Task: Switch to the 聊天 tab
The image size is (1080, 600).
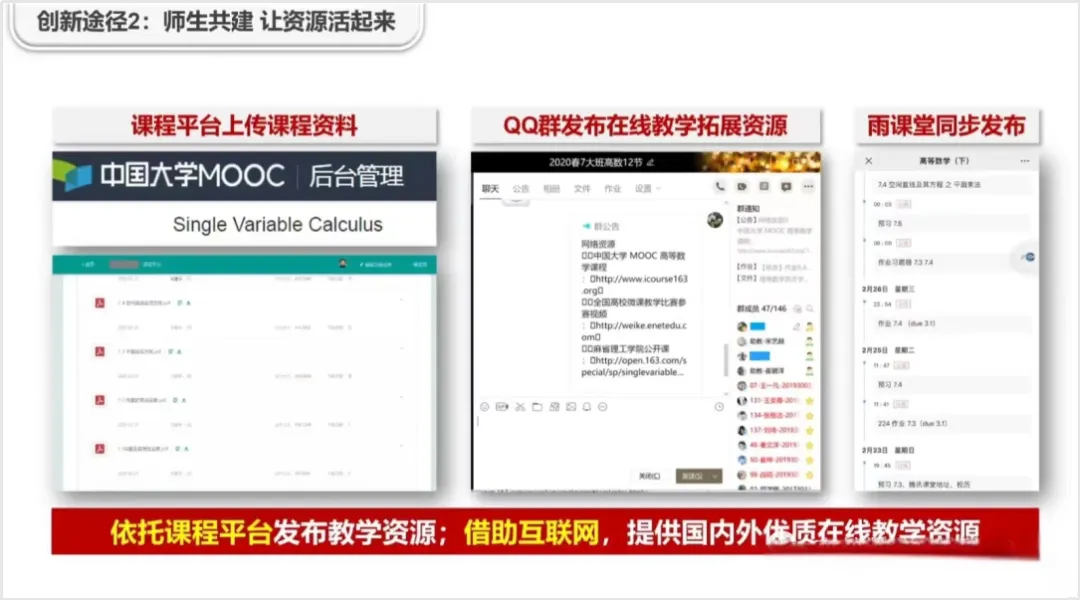Action: [x=490, y=188]
